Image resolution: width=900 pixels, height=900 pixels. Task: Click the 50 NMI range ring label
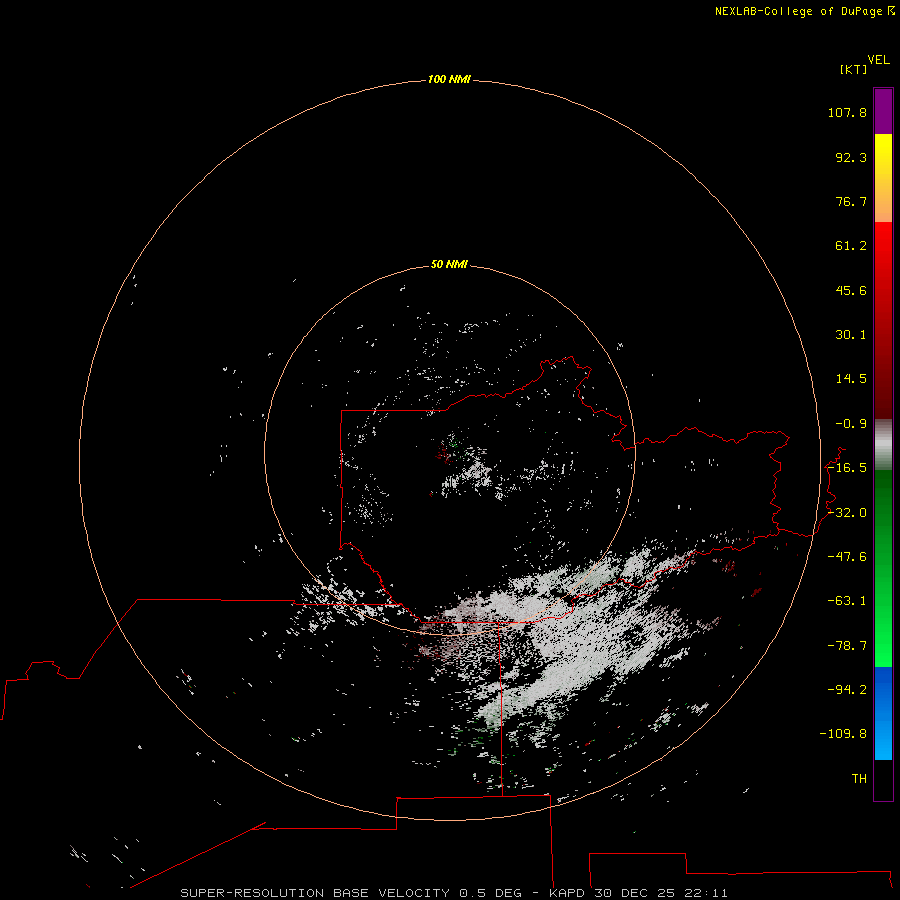pos(449,265)
